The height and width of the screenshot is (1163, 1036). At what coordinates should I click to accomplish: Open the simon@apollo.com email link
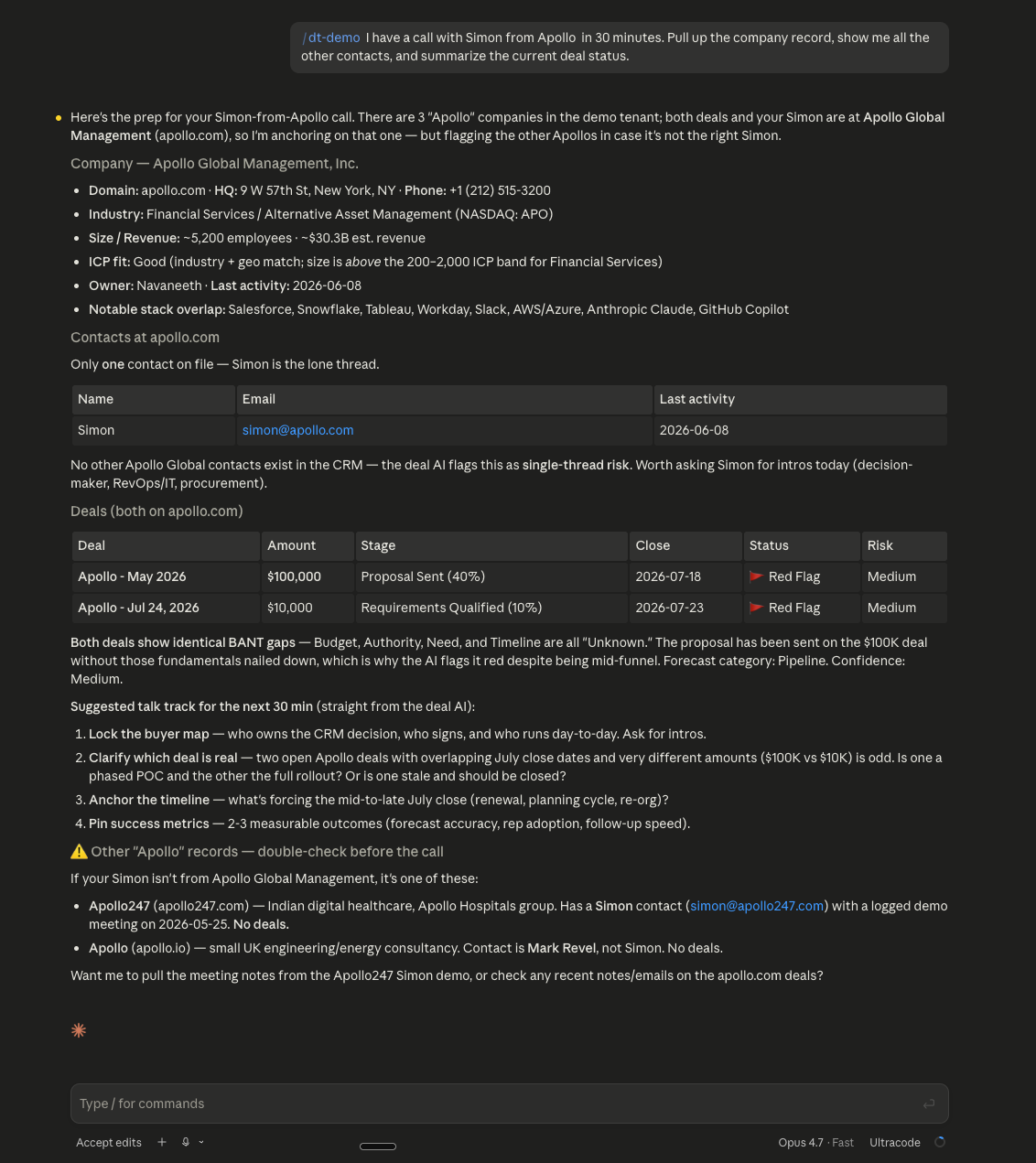(x=297, y=430)
